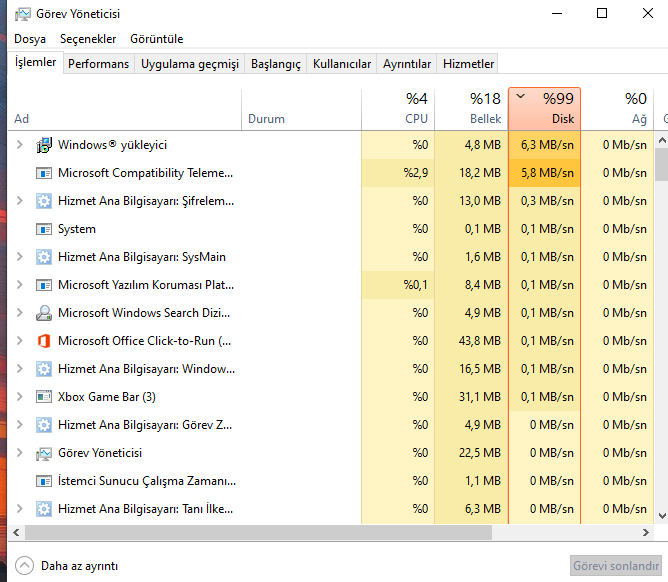Click the horizontal scrollbar left arrow
Image resolution: width=668 pixels, height=582 pixels.
coord(16,533)
